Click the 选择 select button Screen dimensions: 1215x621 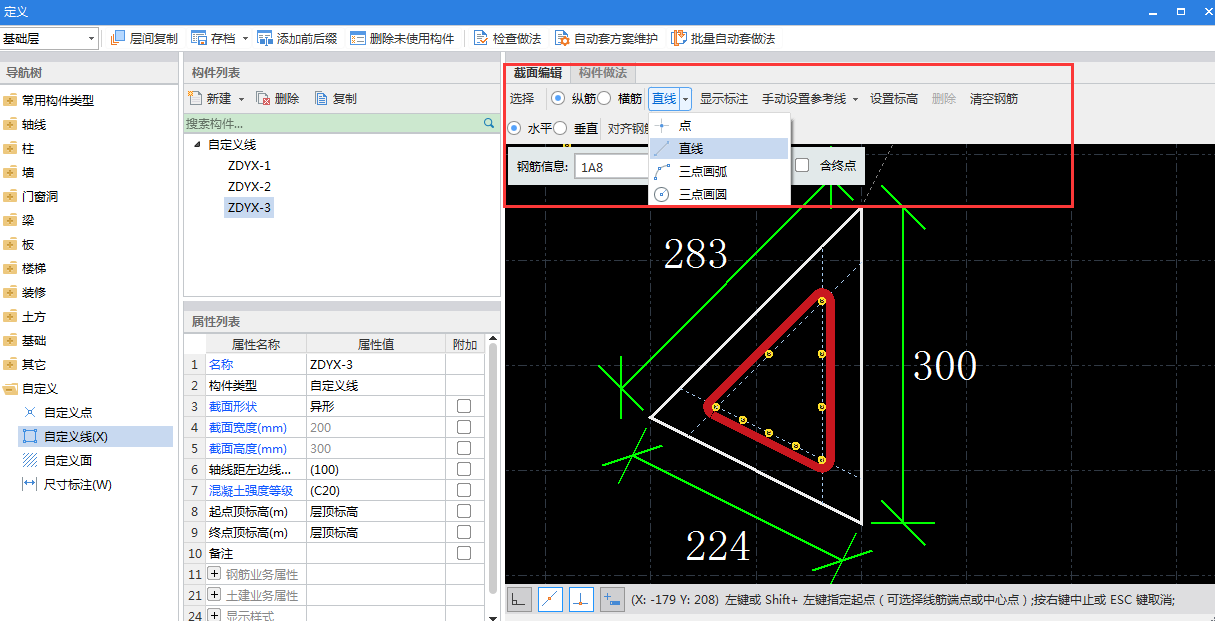(x=522, y=99)
